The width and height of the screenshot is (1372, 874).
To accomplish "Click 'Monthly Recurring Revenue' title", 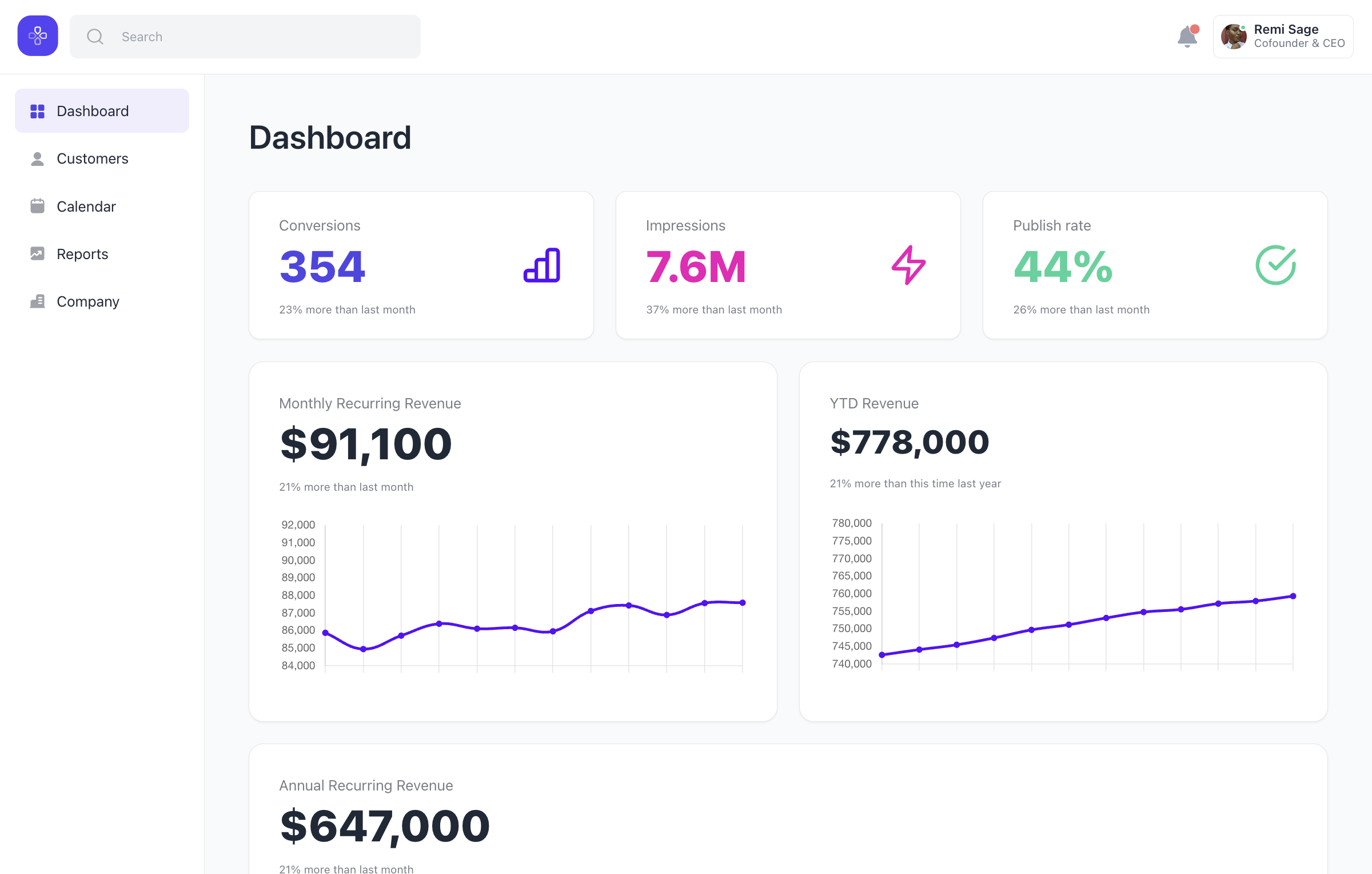I will point(370,403).
